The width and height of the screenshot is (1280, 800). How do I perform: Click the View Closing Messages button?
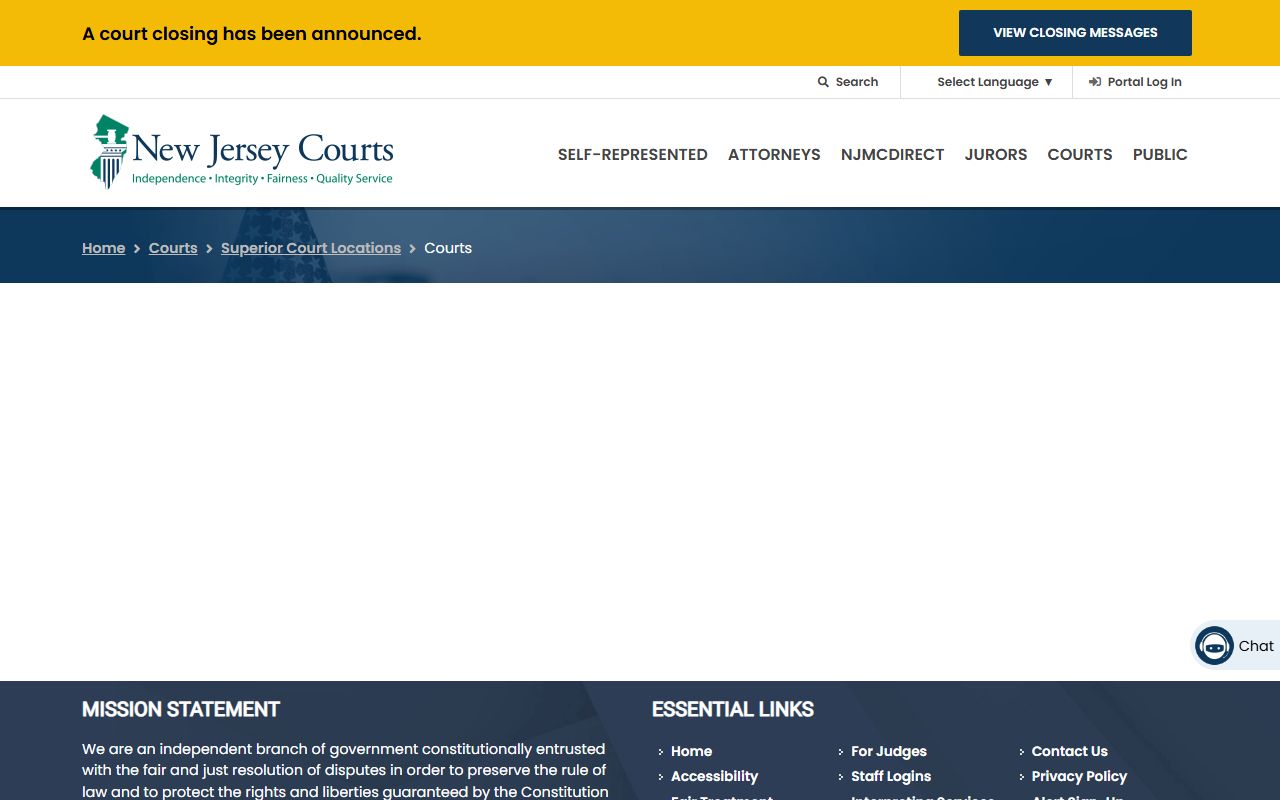click(x=1075, y=33)
